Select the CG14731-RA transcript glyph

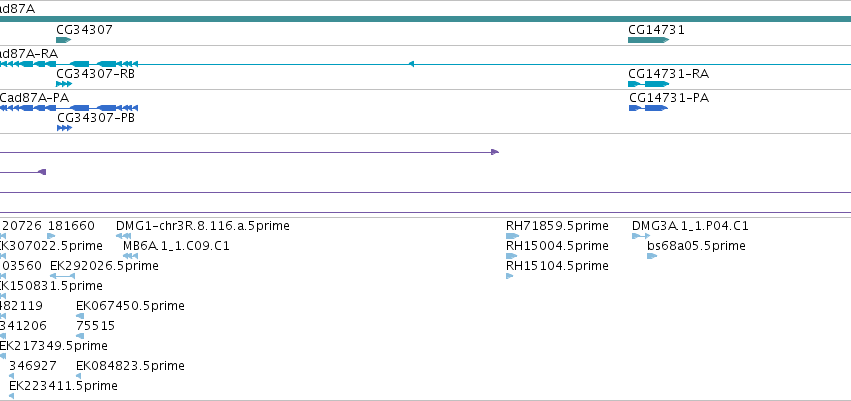(649, 84)
